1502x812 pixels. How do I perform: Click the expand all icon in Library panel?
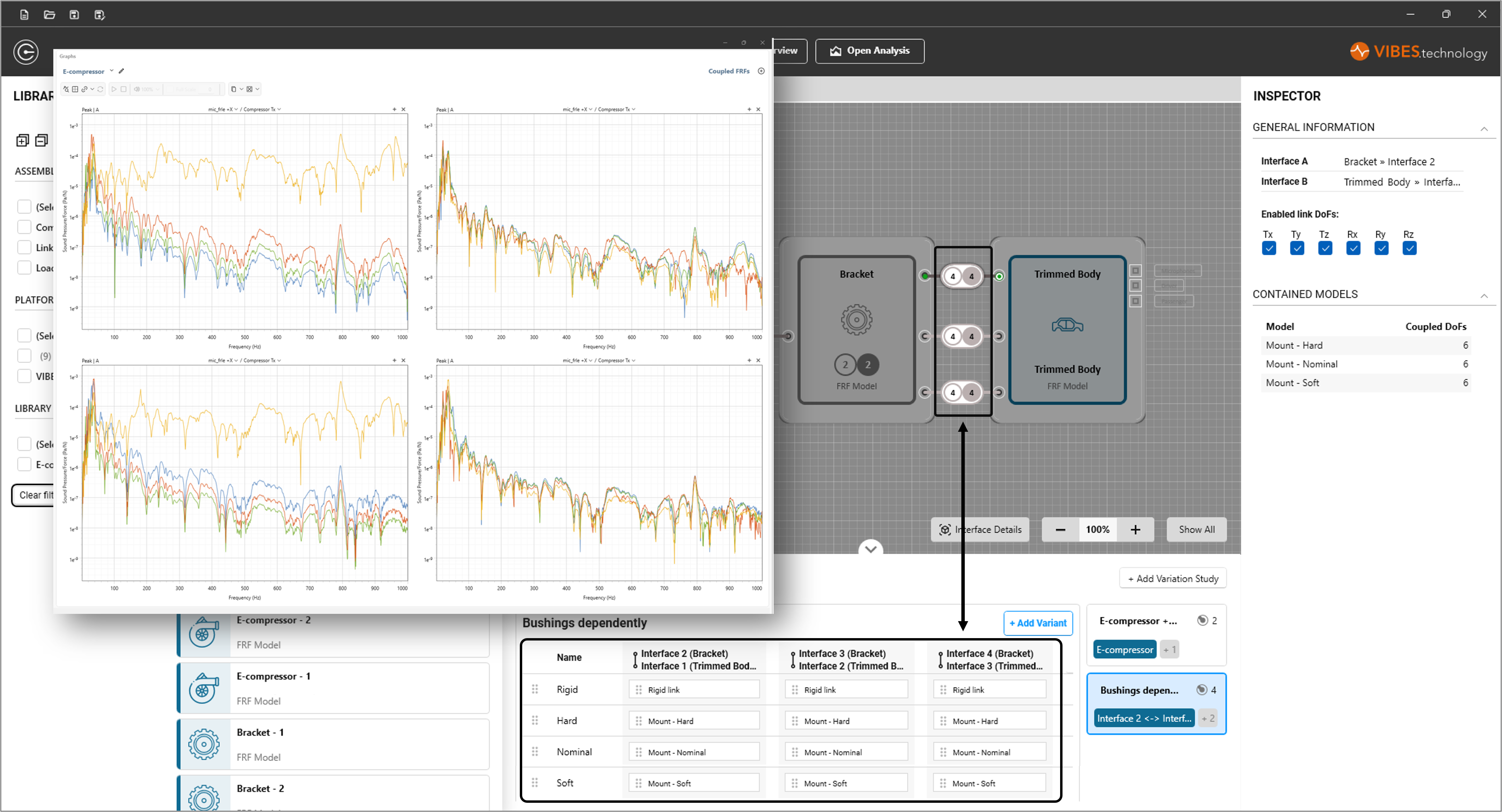(x=22, y=140)
